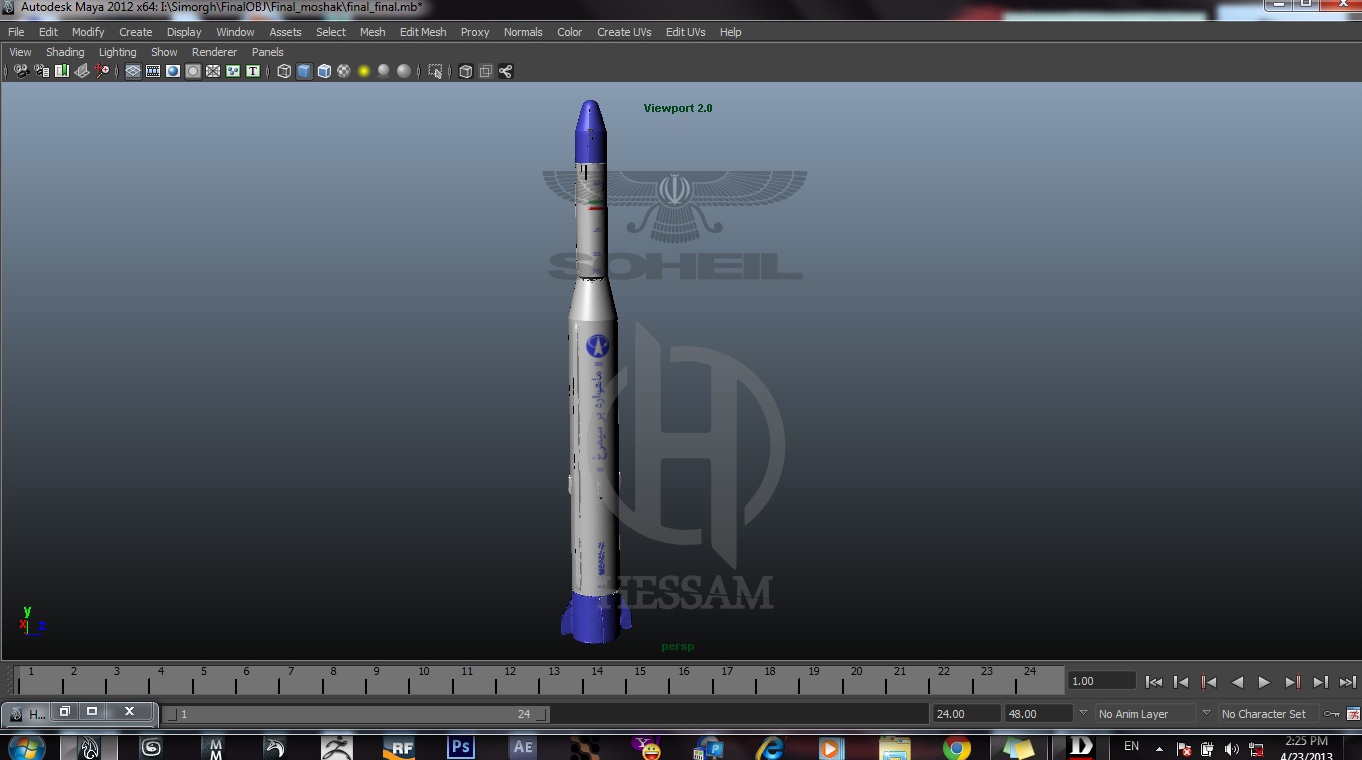Open the Edit Mesh menu
The width and height of the screenshot is (1362, 760).
point(423,32)
